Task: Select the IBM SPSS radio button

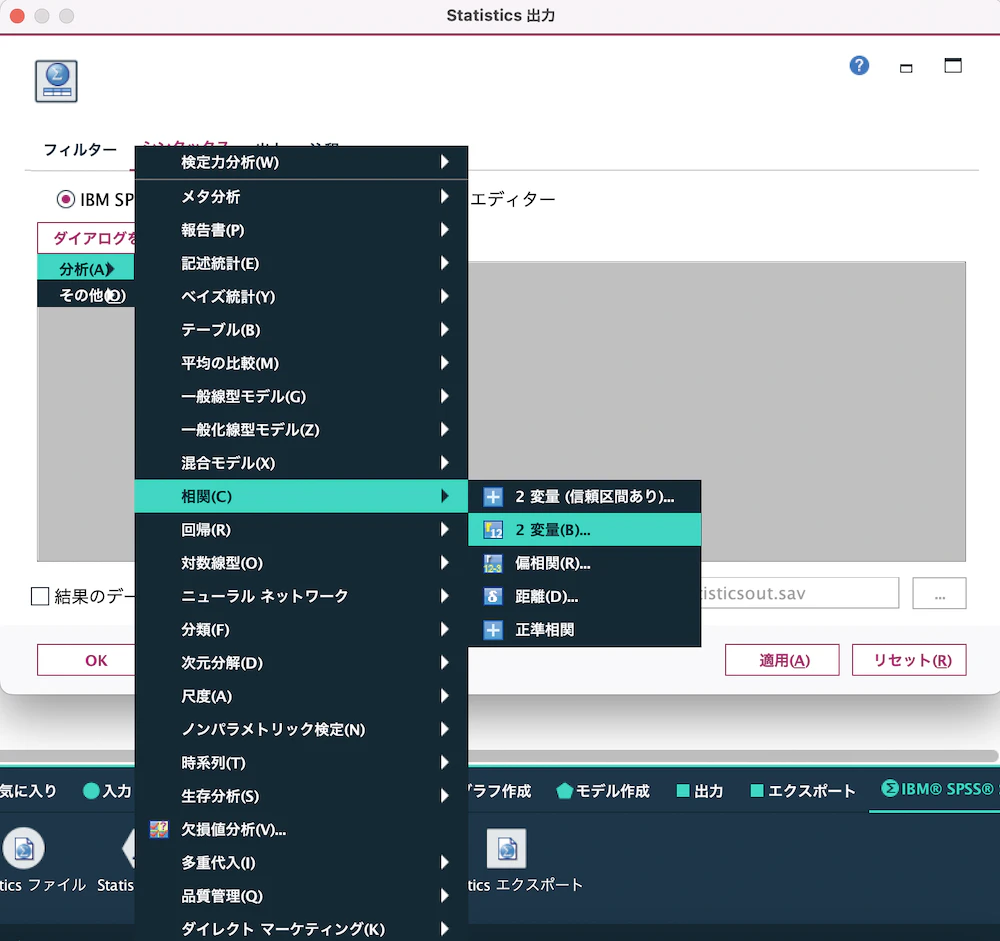Action: coord(65,200)
